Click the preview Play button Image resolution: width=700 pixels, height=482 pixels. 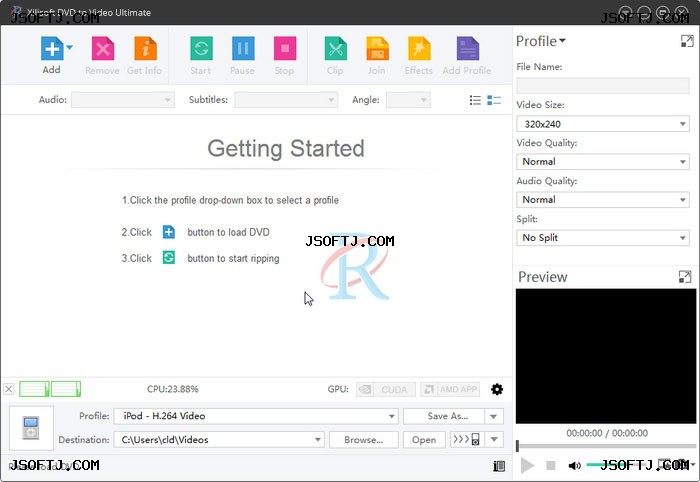(527, 465)
